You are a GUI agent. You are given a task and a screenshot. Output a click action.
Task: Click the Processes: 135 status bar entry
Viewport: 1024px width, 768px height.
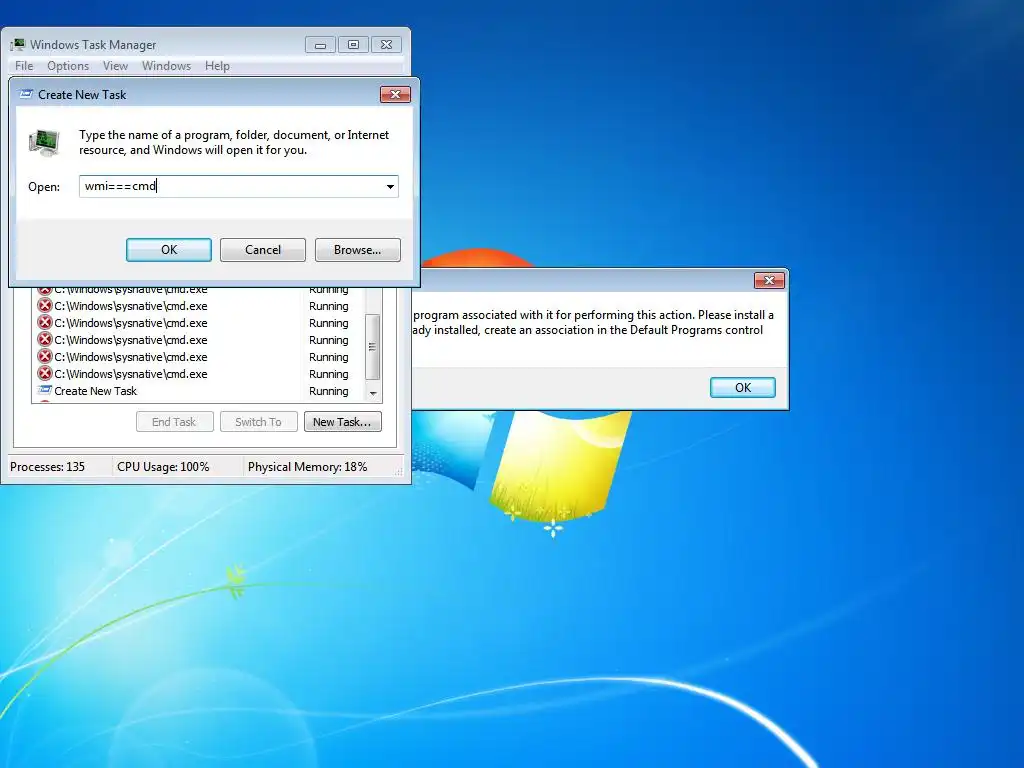tap(48, 467)
